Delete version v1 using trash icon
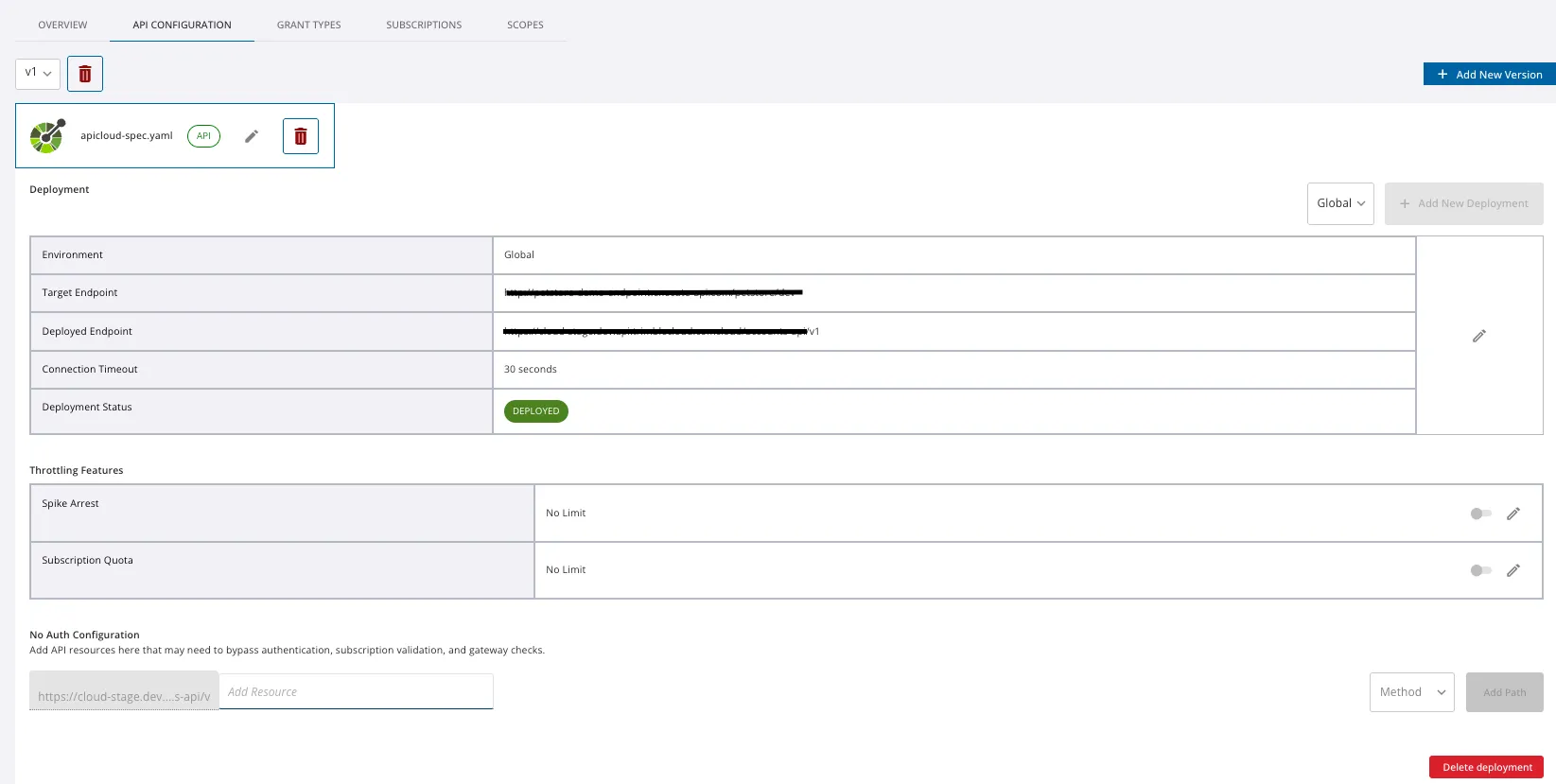Image resolution: width=1556 pixels, height=784 pixels. pos(85,74)
